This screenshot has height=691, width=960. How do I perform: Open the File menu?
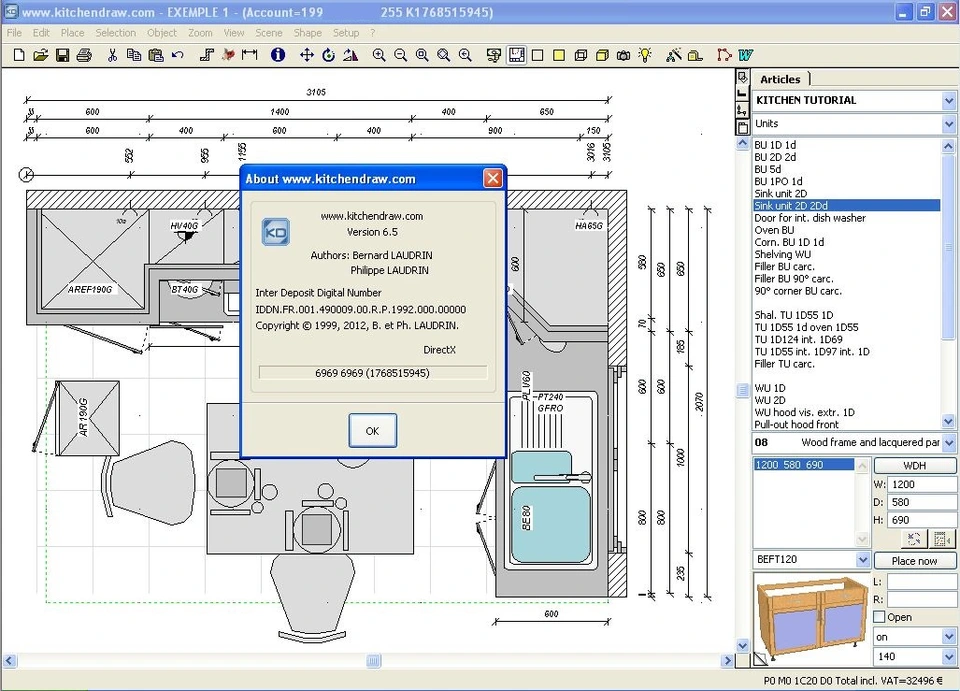pos(14,33)
